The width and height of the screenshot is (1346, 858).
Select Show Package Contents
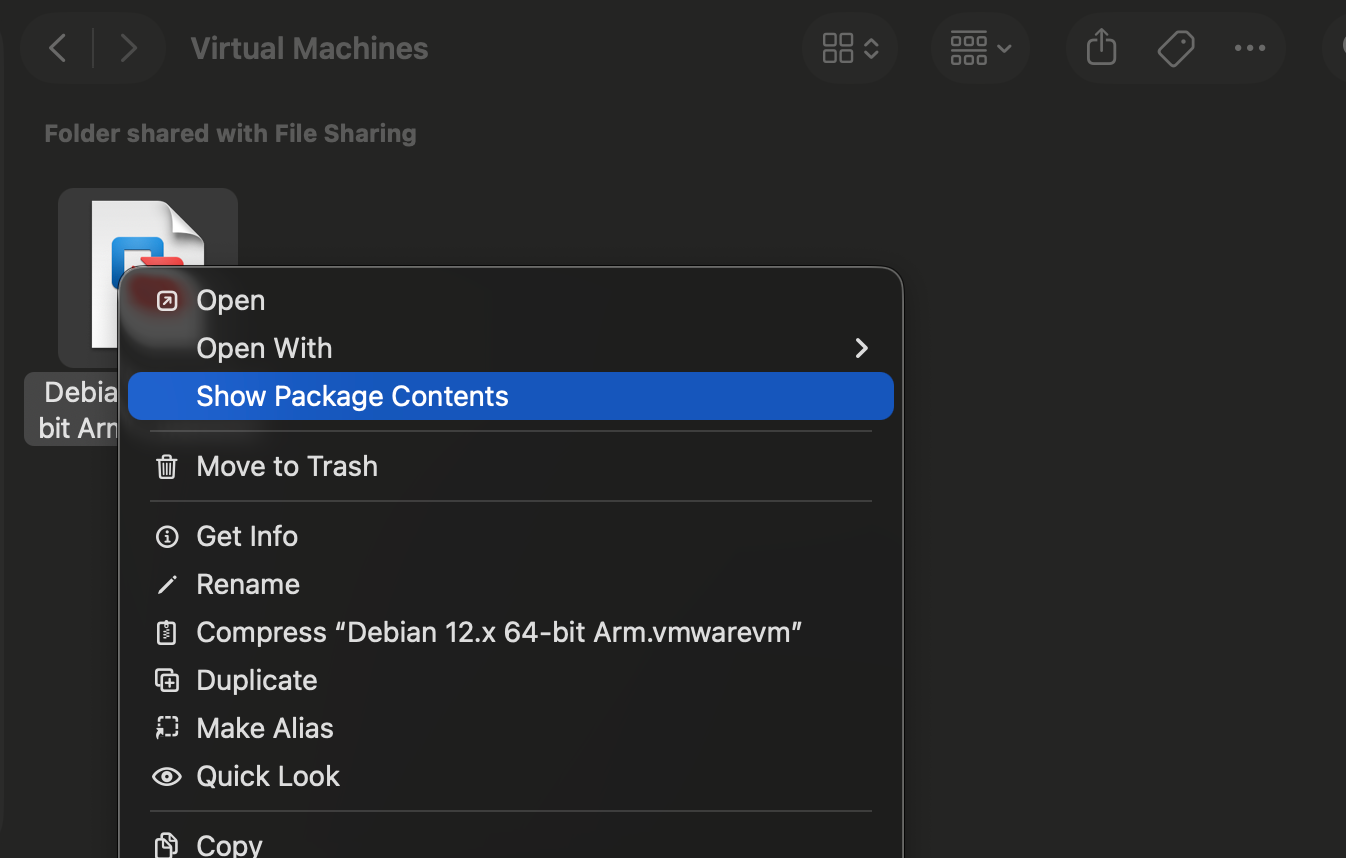[x=352, y=396]
